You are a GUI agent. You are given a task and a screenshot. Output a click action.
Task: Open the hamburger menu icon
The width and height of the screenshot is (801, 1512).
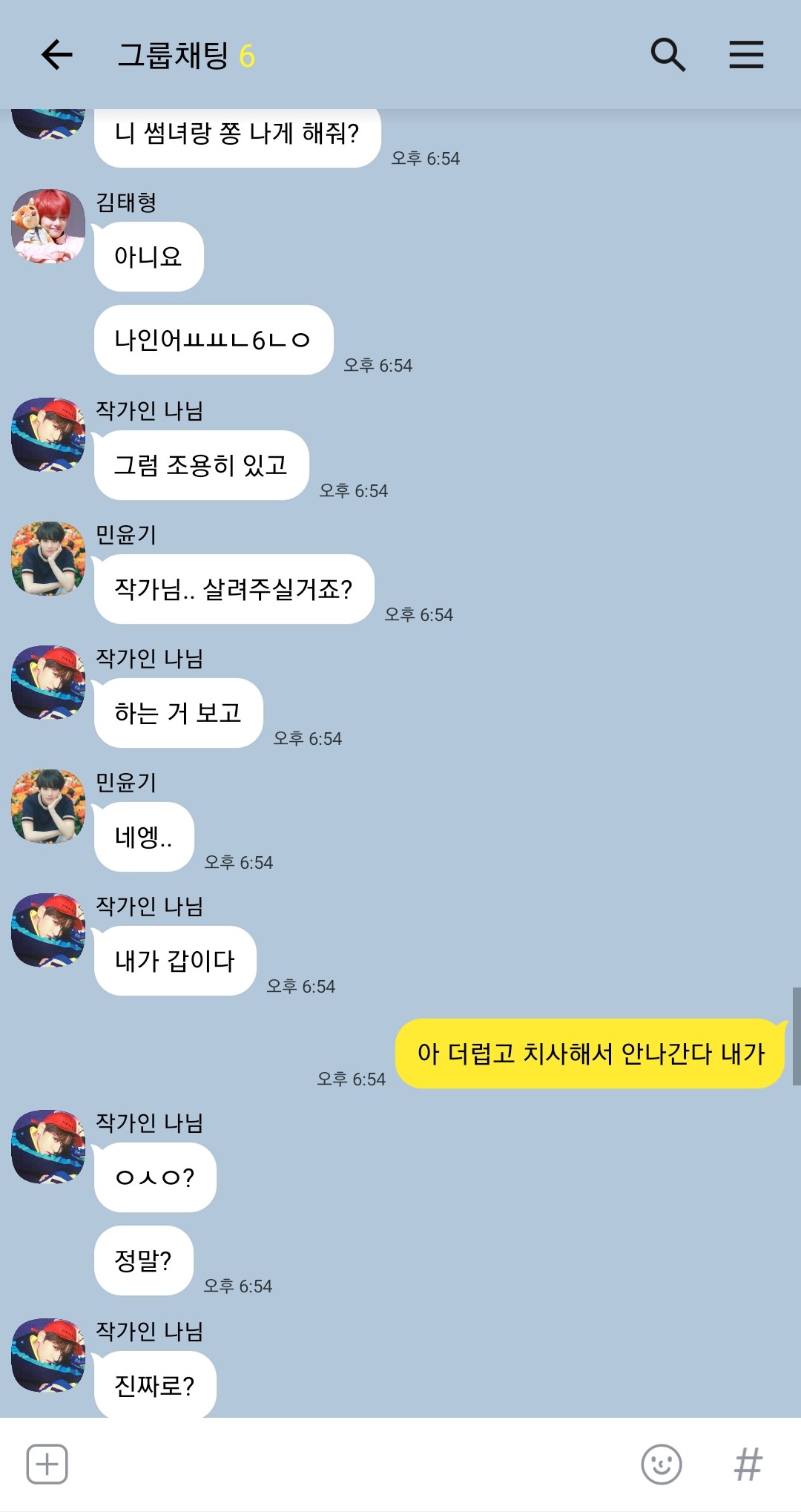(746, 55)
